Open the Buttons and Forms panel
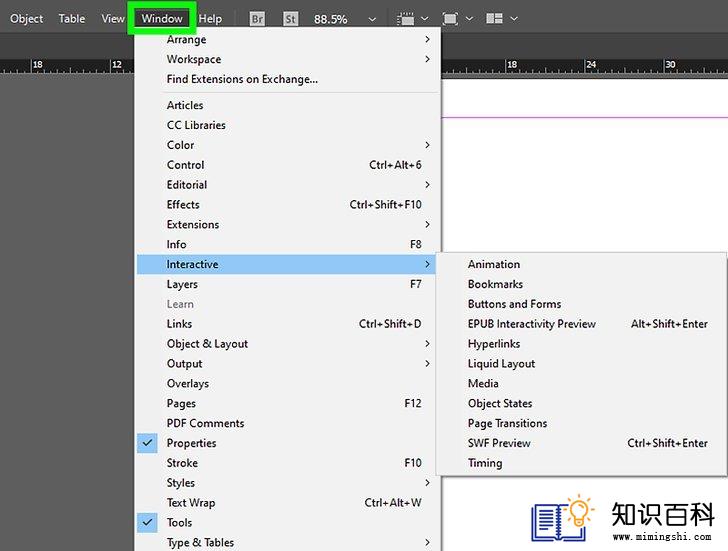Image resolution: width=728 pixels, height=551 pixels. (581, 304)
